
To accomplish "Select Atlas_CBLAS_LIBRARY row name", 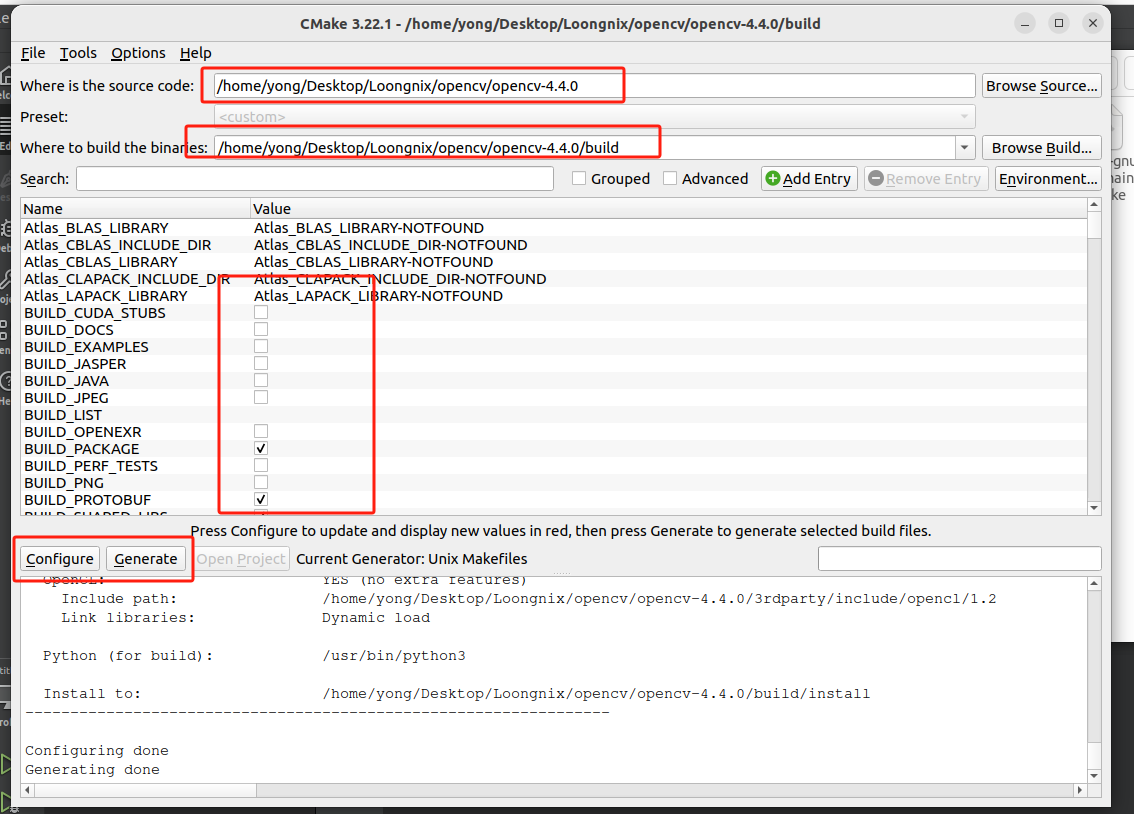I will [x=101, y=262].
